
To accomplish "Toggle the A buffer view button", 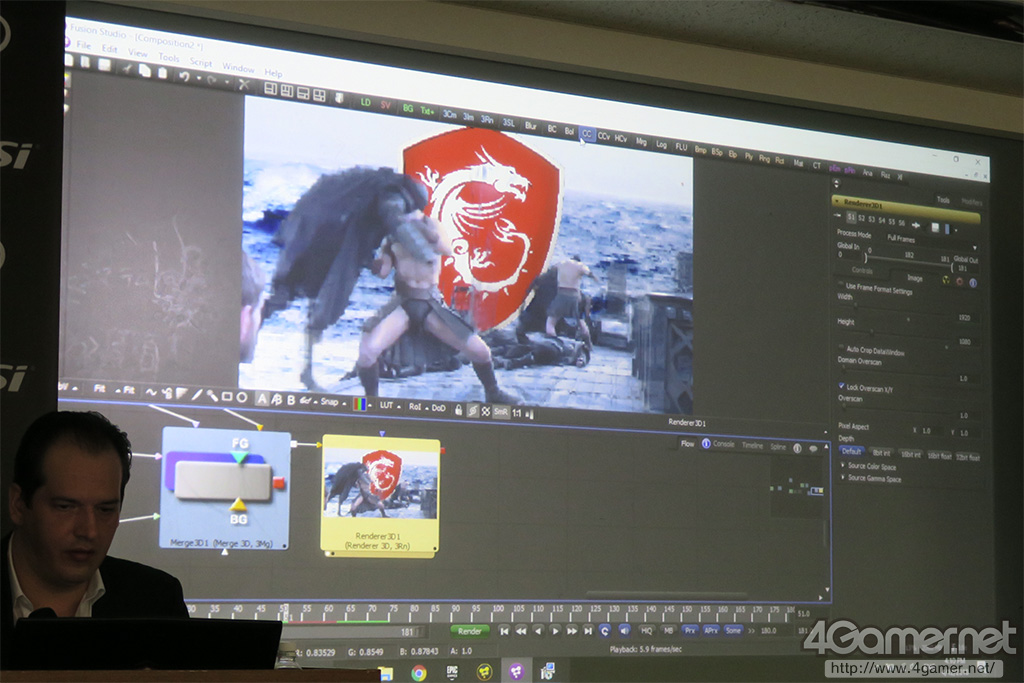I will [x=262, y=398].
